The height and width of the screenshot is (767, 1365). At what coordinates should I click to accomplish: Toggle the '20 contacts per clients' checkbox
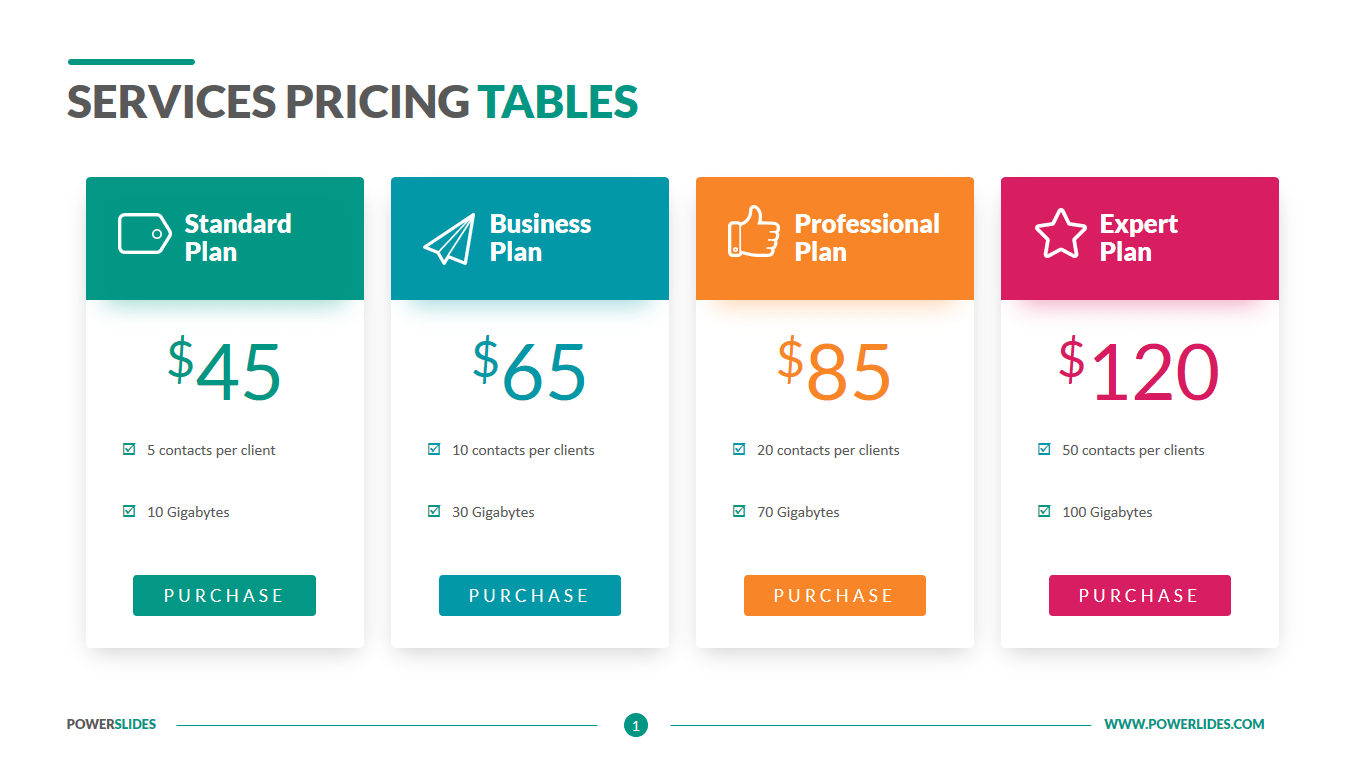[x=739, y=449]
